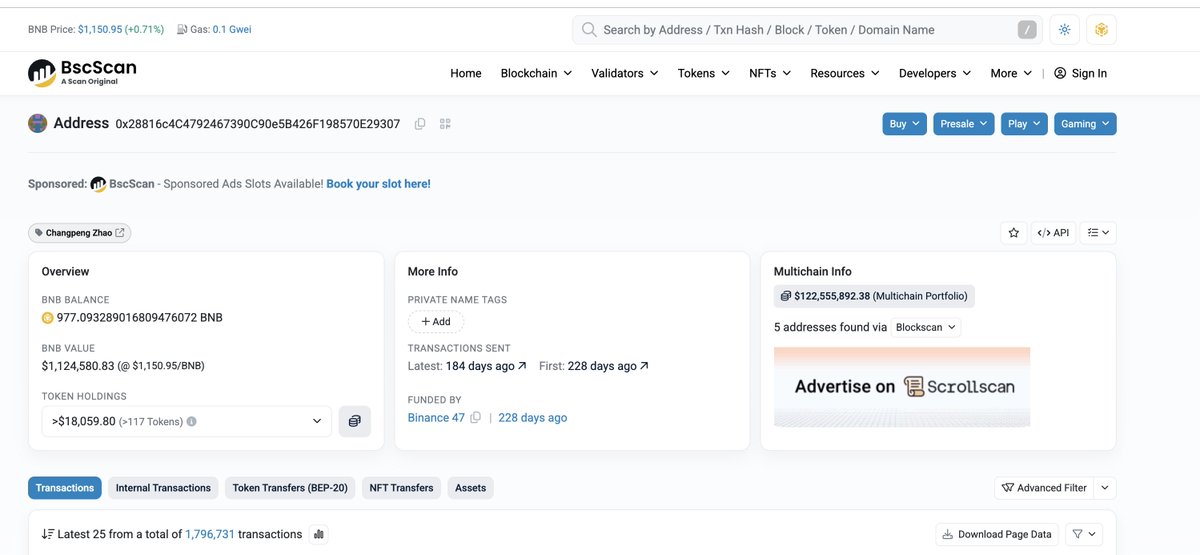
Task: Open the Blockscan addresses dropdown
Action: click(925, 327)
